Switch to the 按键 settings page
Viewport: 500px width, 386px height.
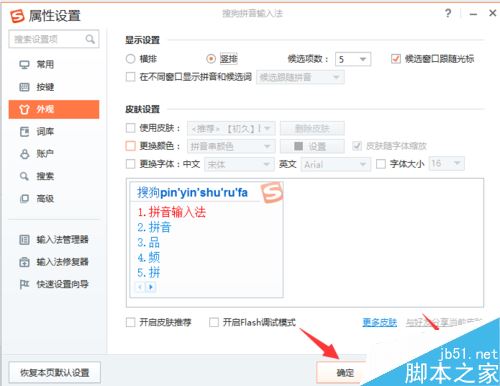click(54, 87)
